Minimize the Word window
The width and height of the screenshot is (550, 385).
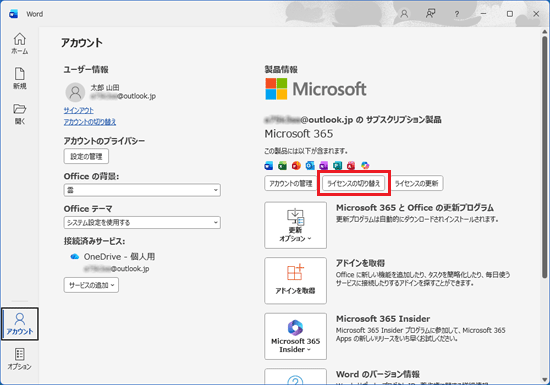(x=483, y=14)
